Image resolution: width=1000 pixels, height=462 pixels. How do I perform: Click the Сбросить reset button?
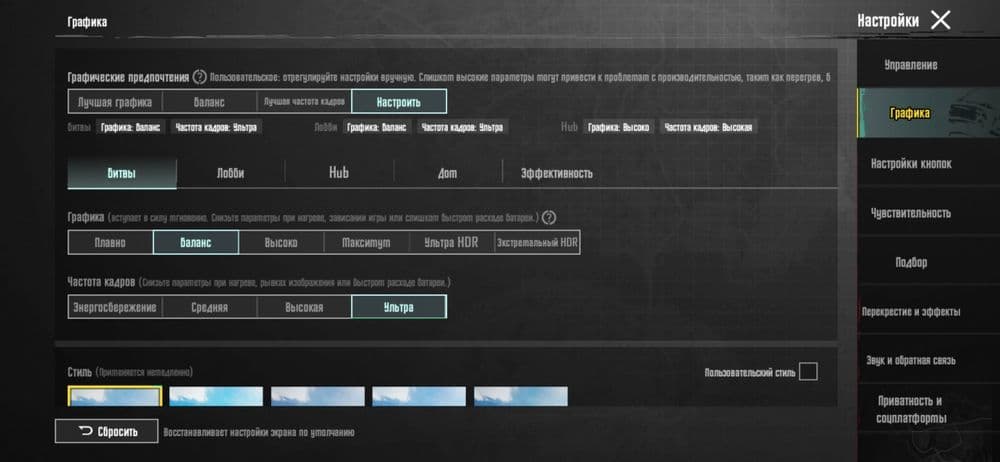coord(107,431)
